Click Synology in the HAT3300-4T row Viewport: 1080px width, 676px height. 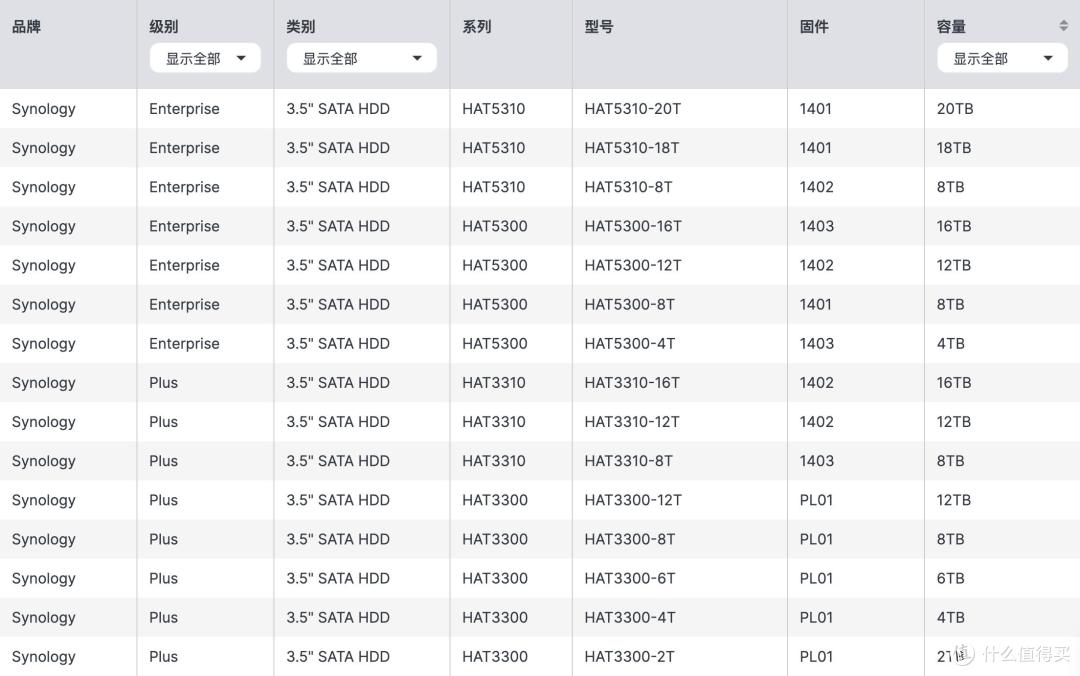(43, 618)
